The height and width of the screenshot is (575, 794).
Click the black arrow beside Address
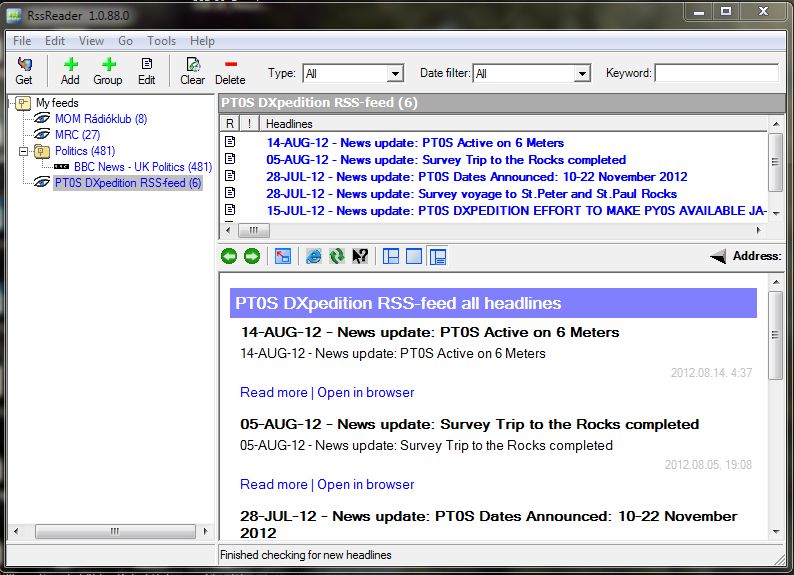[718, 257]
